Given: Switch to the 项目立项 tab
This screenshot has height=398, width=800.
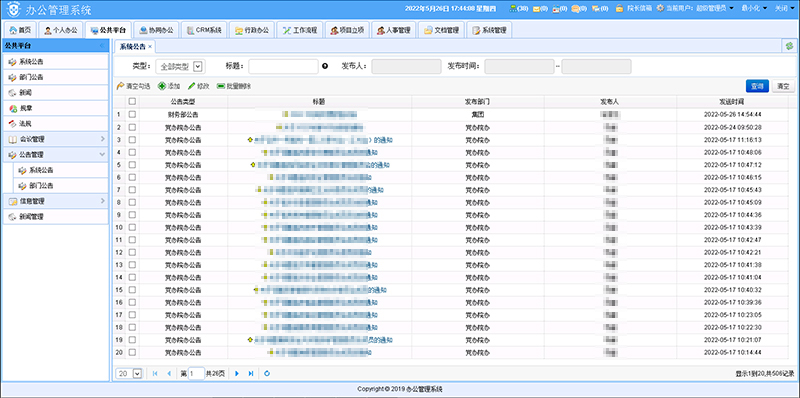Looking at the screenshot, I should pos(347,30).
